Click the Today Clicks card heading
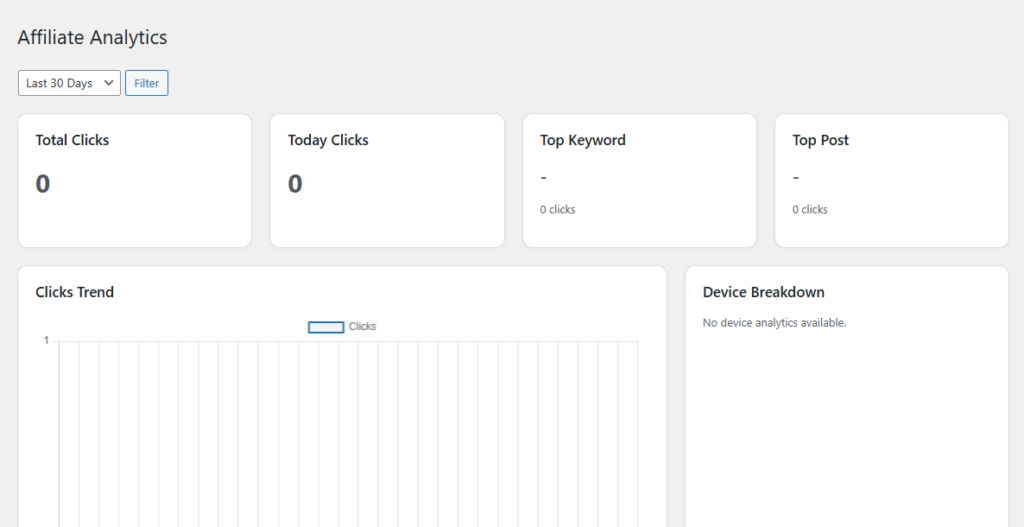This screenshot has height=527, width=1024. (x=328, y=140)
